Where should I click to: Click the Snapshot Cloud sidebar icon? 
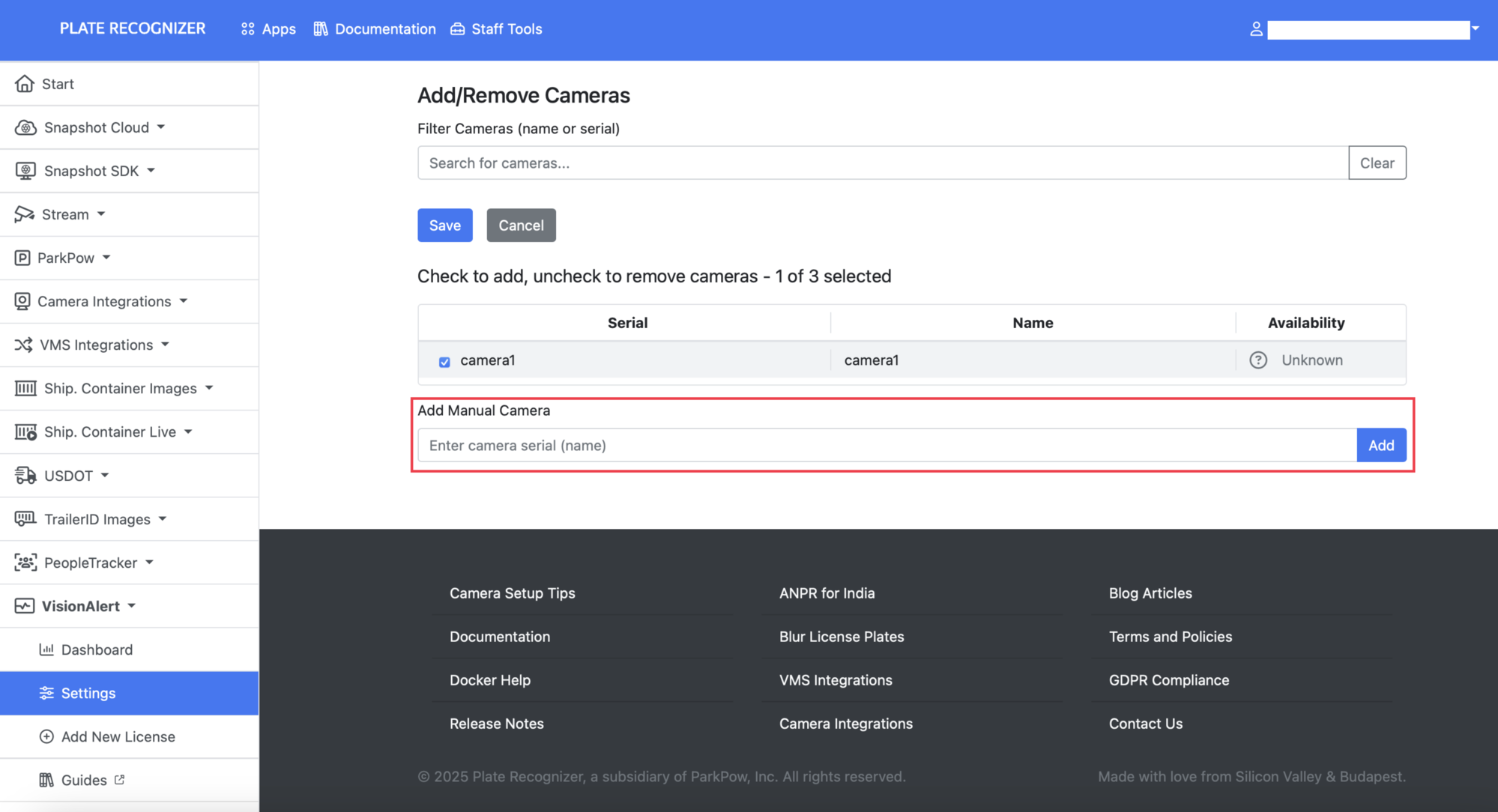pos(25,127)
